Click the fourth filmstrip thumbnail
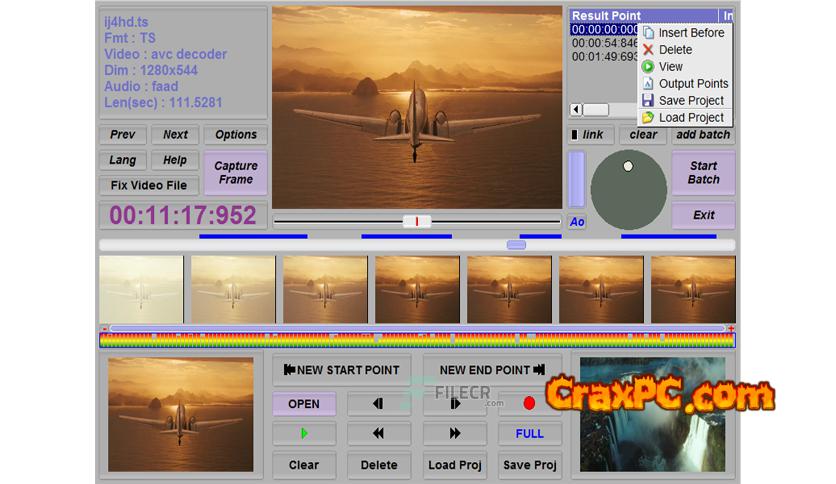This screenshot has width=836, height=484. [417, 289]
